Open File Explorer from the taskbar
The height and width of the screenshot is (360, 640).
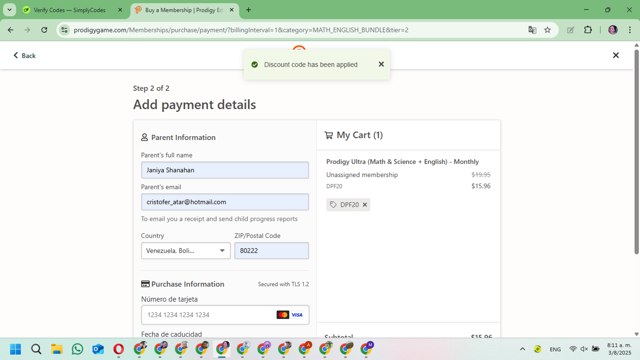[x=57, y=349]
